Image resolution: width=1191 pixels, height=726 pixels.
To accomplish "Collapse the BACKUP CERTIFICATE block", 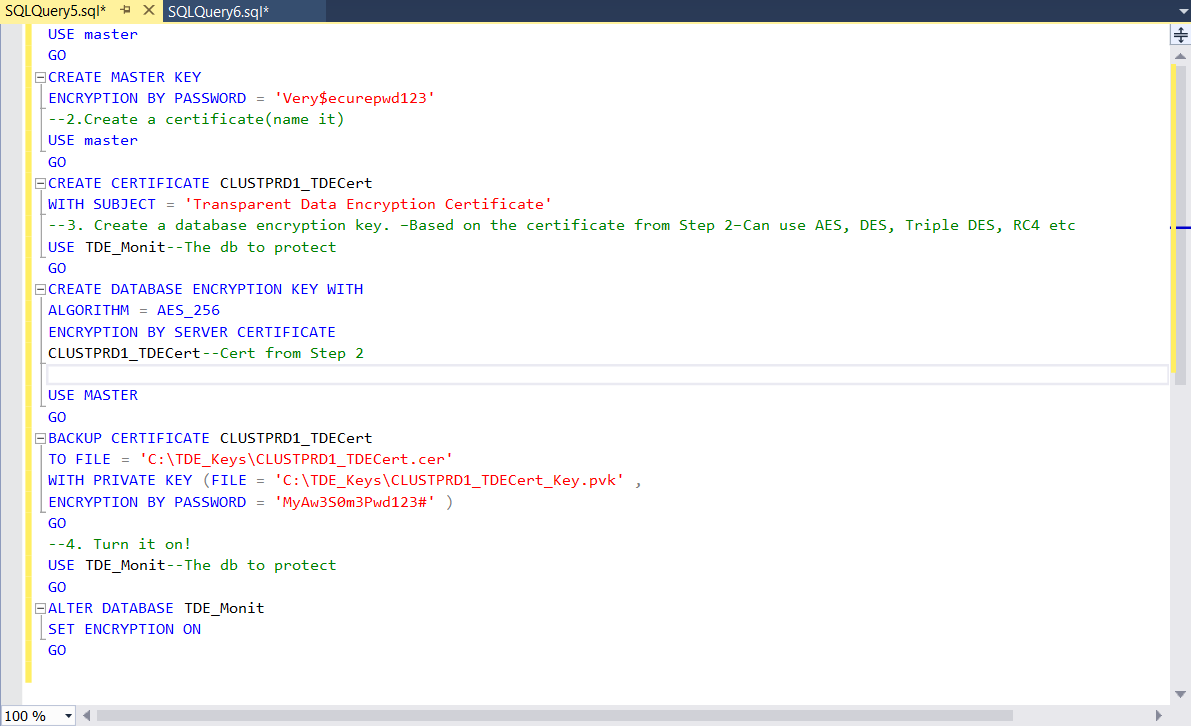I will pos(40,438).
